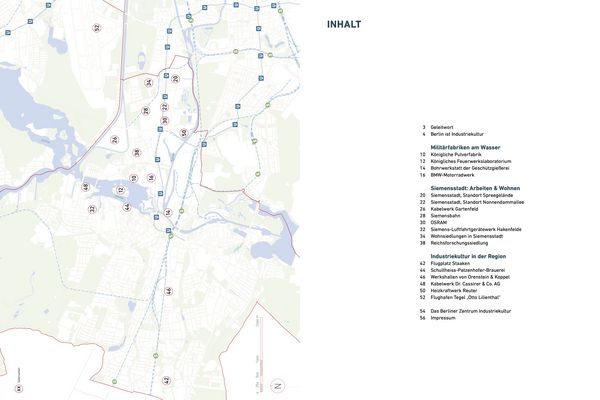This screenshot has width=600, height=400.
Task: Click 'Industriekultur in der Region' heading
Action: [x=468, y=256]
